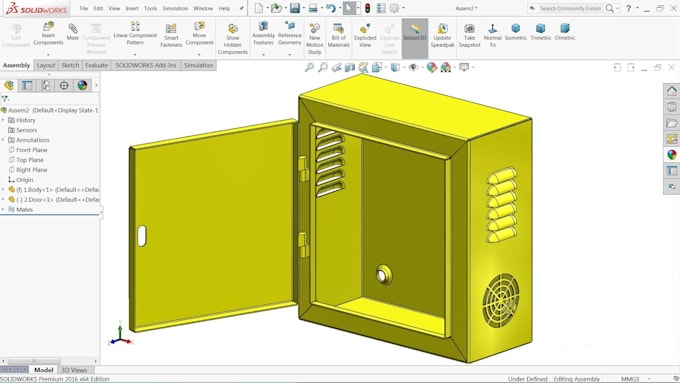The height and width of the screenshot is (383, 680).
Task: Click the Options gear icon
Action: tap(394, 8)
